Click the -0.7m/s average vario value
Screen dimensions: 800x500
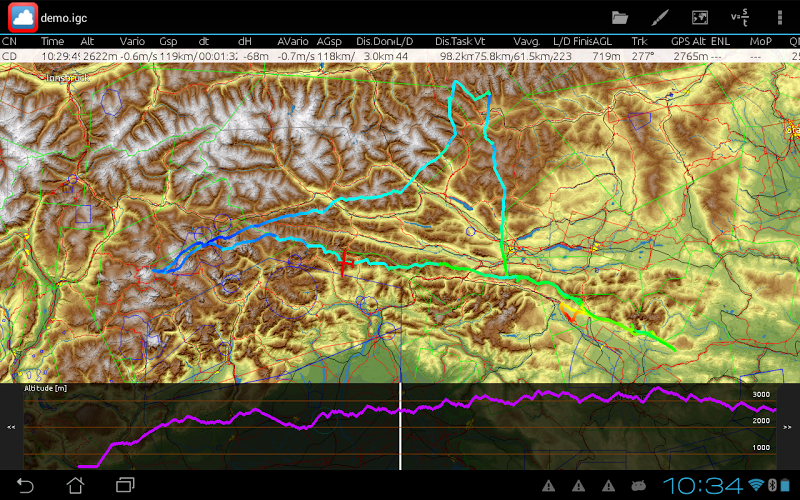tap(296, 56)
